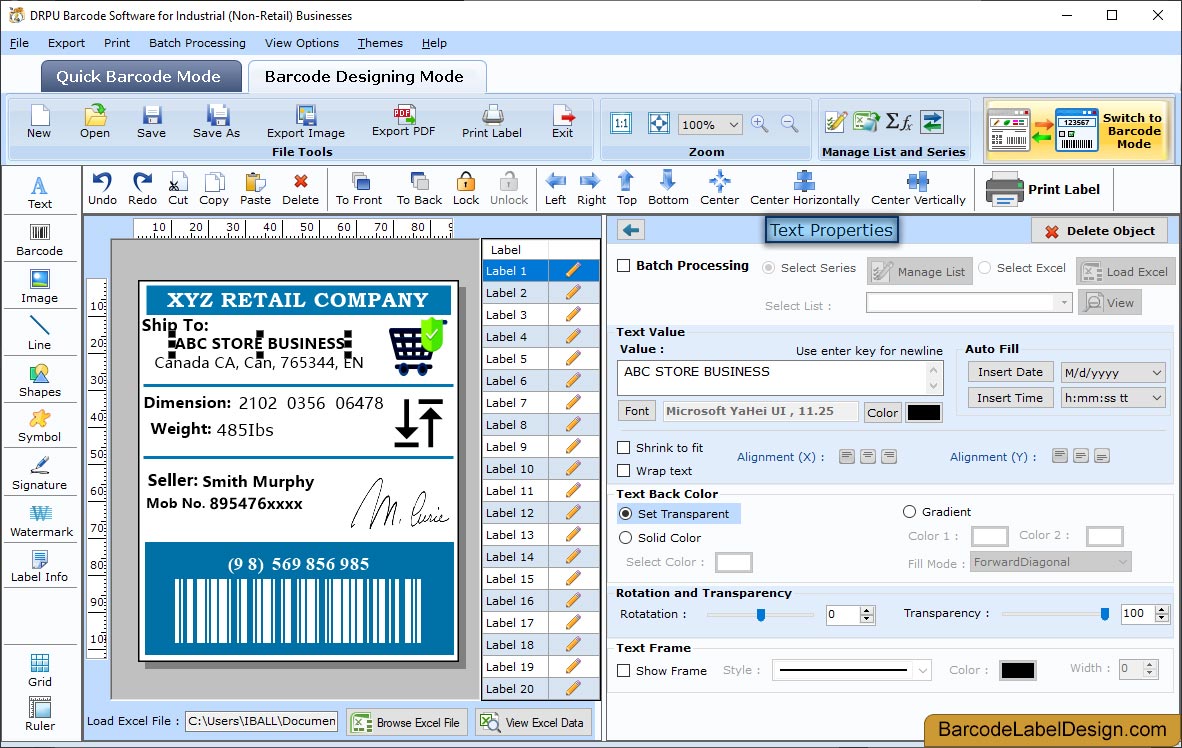Image resolution: width=1182 pixels, height=748 pixels.
Task: Open the Shapes tool
Action: click(39, 381)
